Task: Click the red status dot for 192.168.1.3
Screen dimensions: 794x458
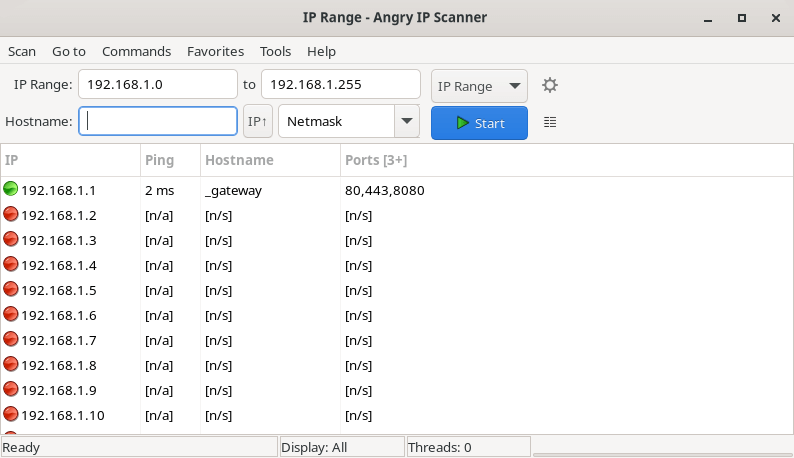Action: (10, 239)
